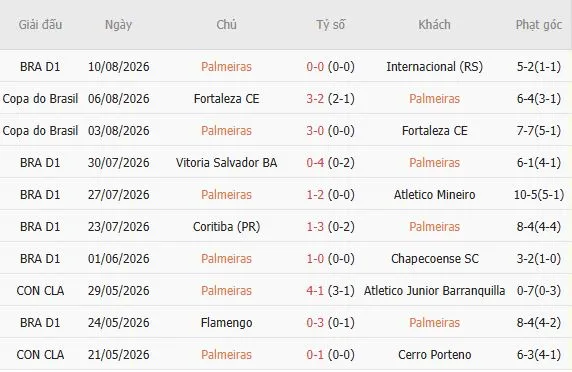Click the 4-1 (3-1) score

[330, 291]
